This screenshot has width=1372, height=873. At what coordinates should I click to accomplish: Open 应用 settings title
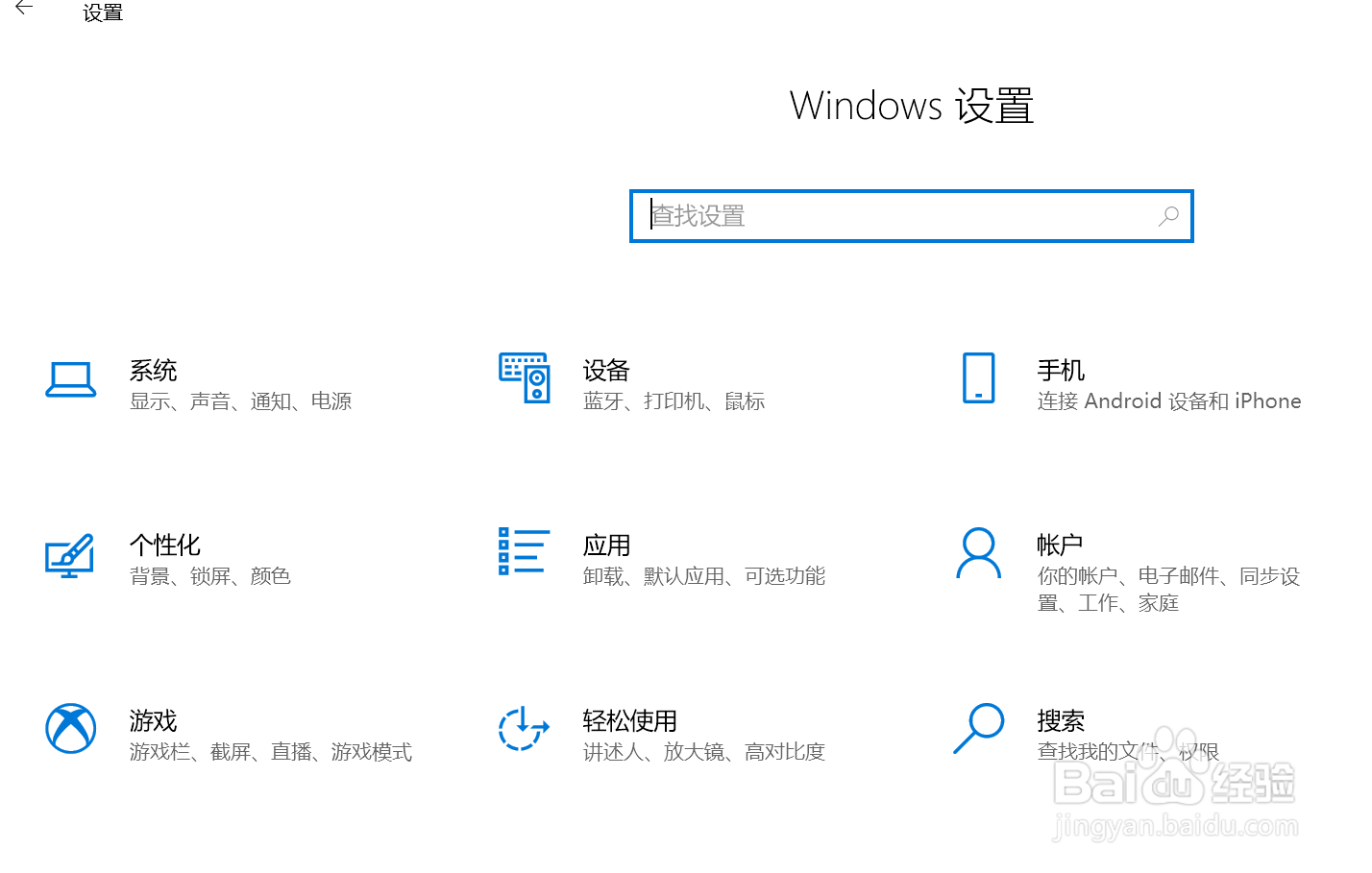[x=606, y=546]
